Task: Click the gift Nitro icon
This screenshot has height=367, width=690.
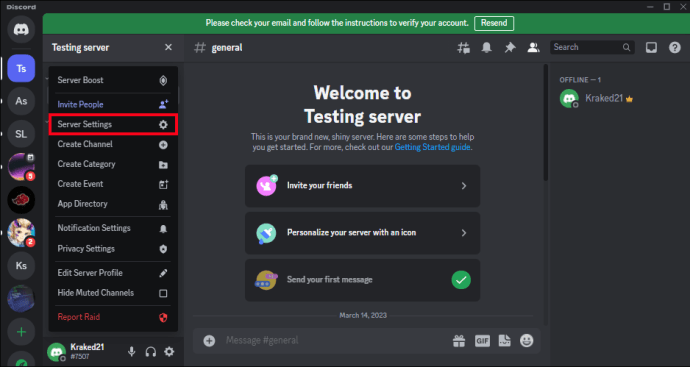Action: (x=459, y=341)
